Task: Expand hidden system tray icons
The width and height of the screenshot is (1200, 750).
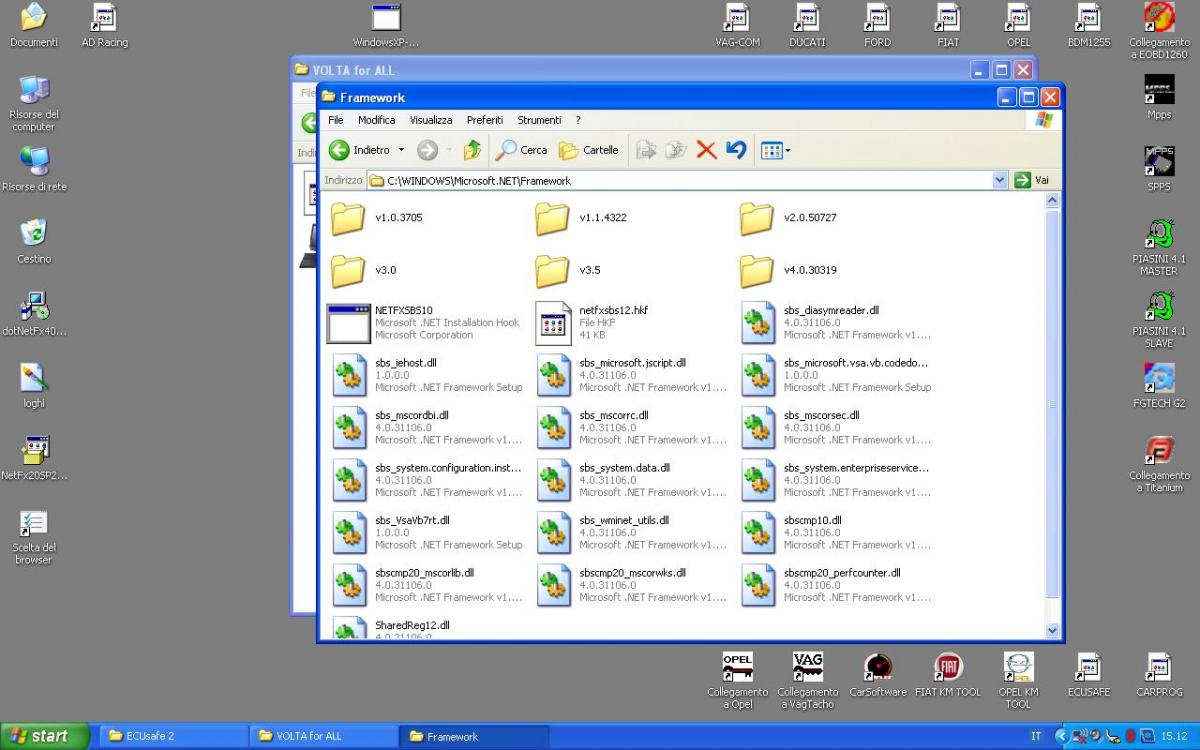Action: click(1061, 736)
